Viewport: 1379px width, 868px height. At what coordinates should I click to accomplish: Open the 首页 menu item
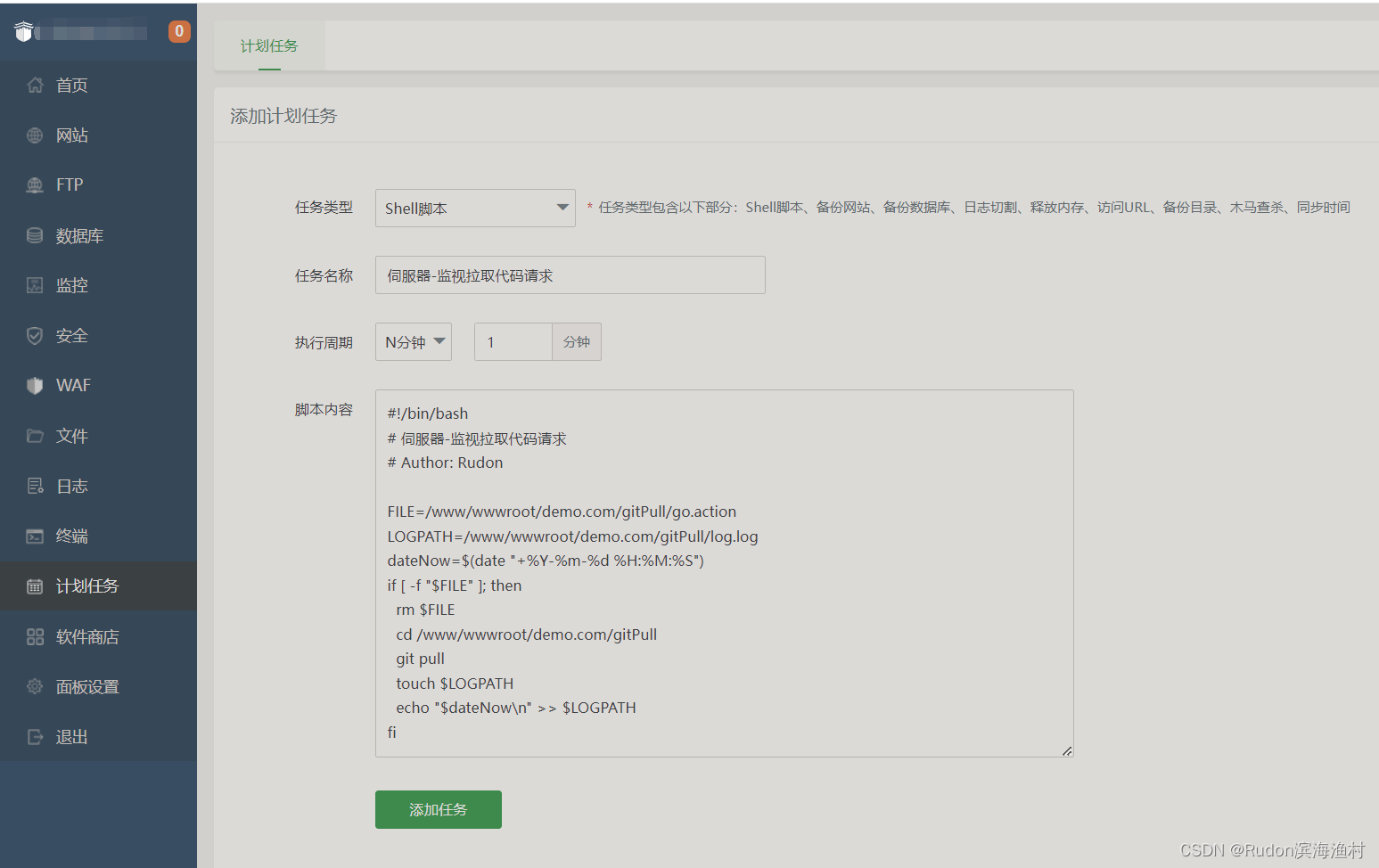tap(98, 86)
